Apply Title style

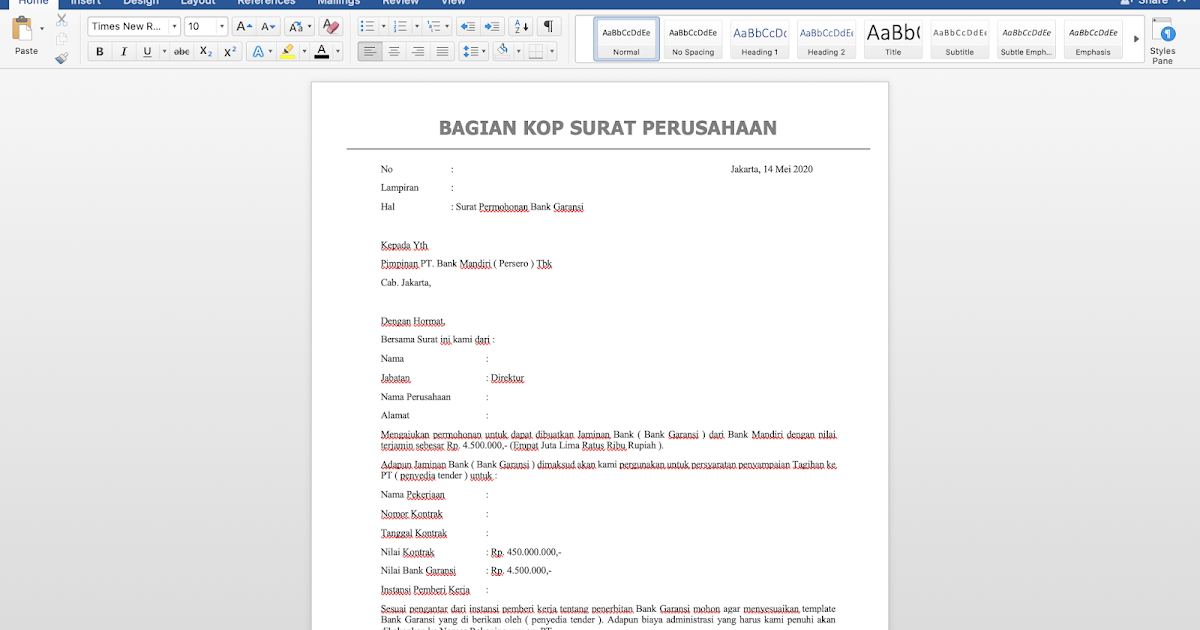[893, 39]
